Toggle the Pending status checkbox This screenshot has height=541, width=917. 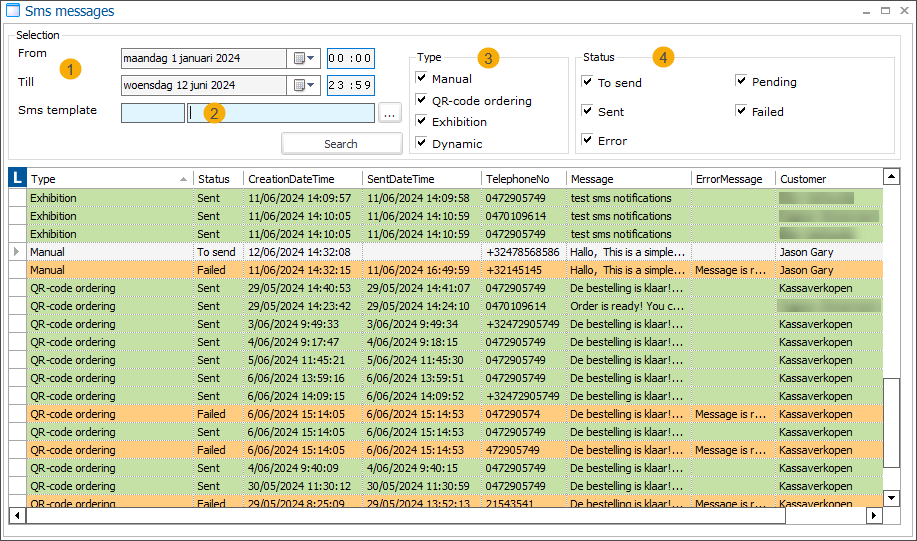(x=741, y=81)
